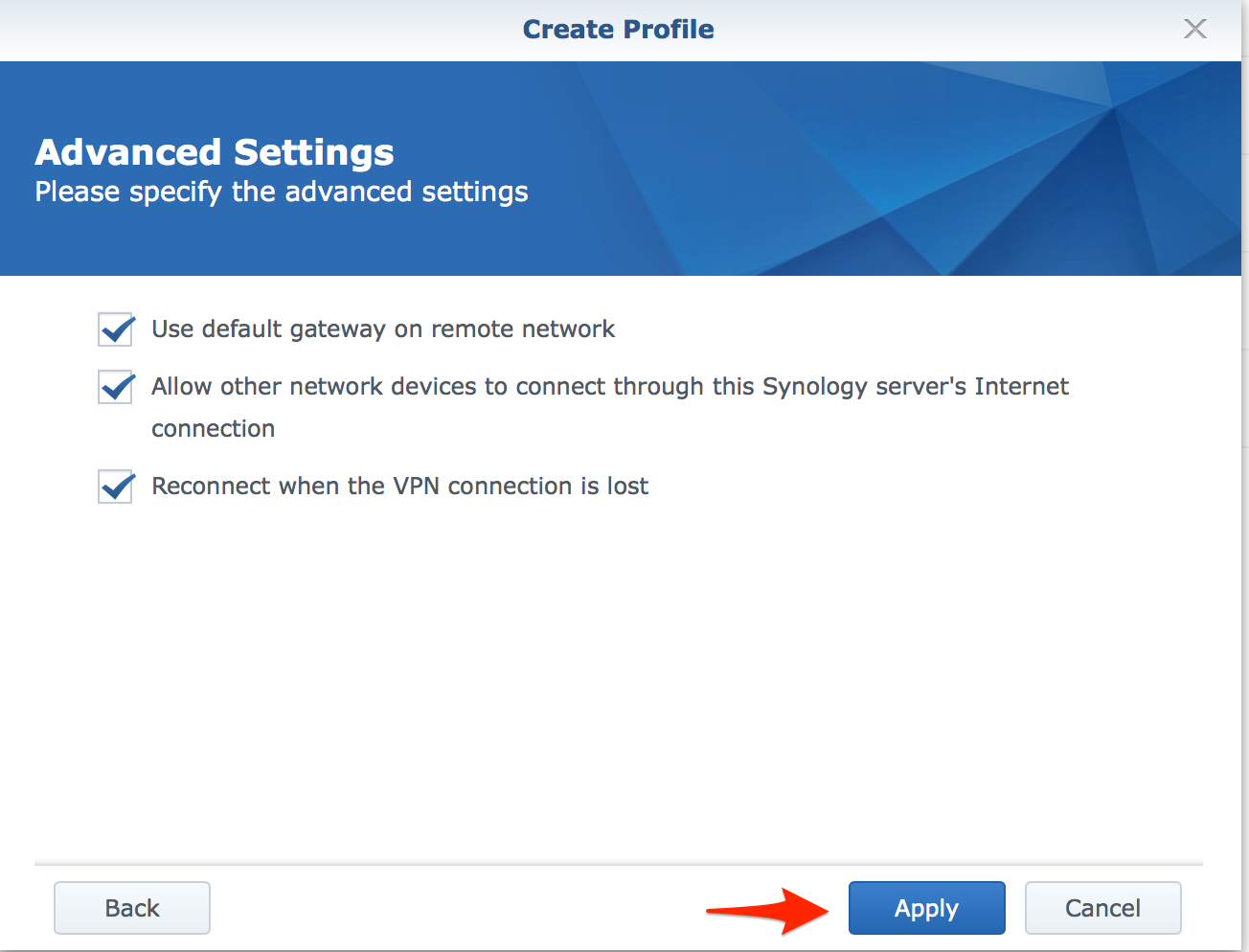The height and width of the screenshot is (952, 1249).
Task: Click the close X icon
Action: [x=1194, y=29]
